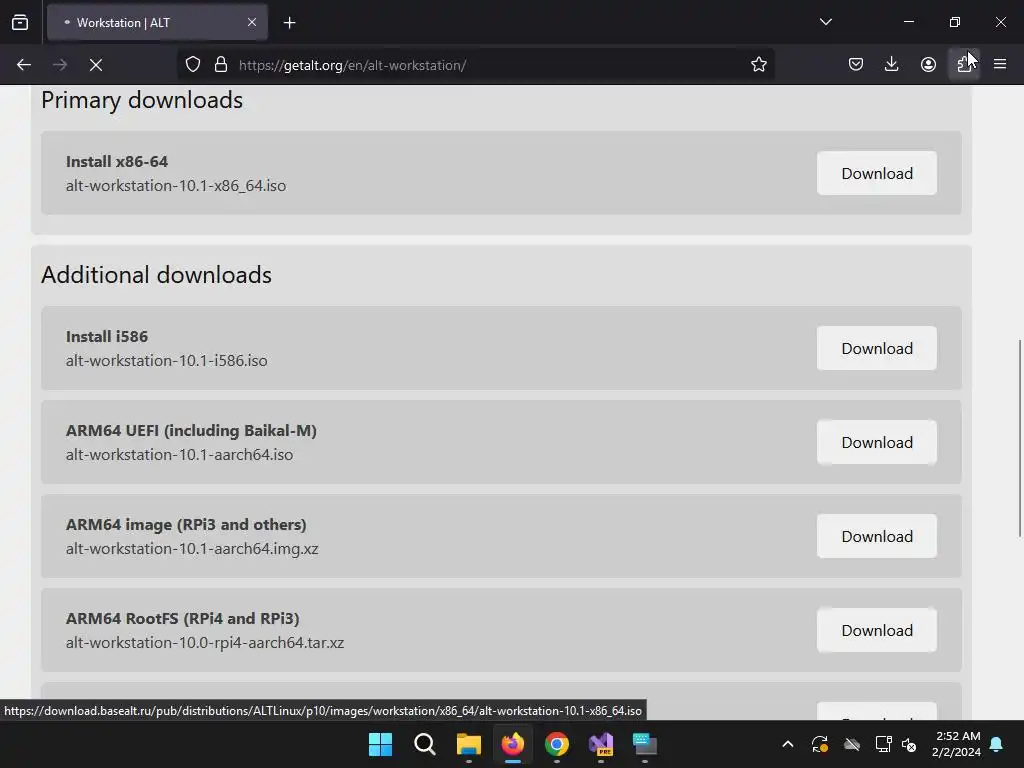Bookmark this page with star
This screenshot has height=768, width=1024.
(758, 65)
